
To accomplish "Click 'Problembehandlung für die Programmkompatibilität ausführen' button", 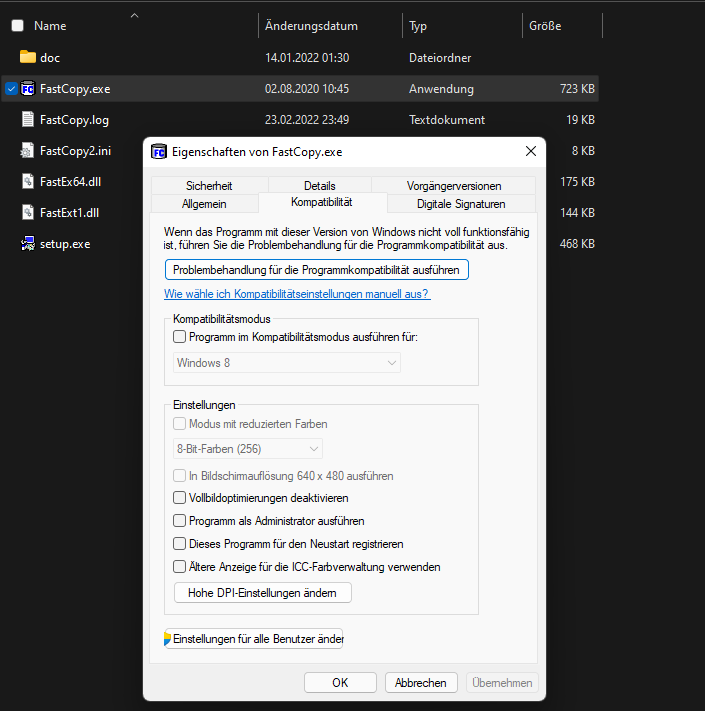I will 316,270.
